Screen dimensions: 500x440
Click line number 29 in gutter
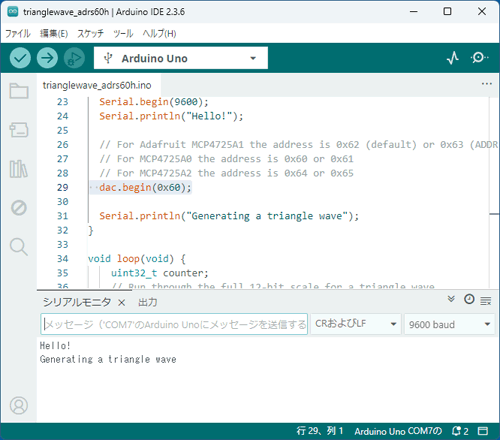point(62,187)
